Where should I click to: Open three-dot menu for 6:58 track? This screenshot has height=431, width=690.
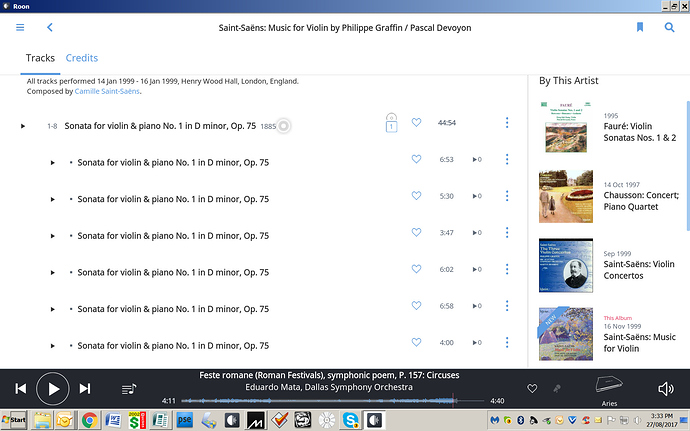(x=507, y=306)
